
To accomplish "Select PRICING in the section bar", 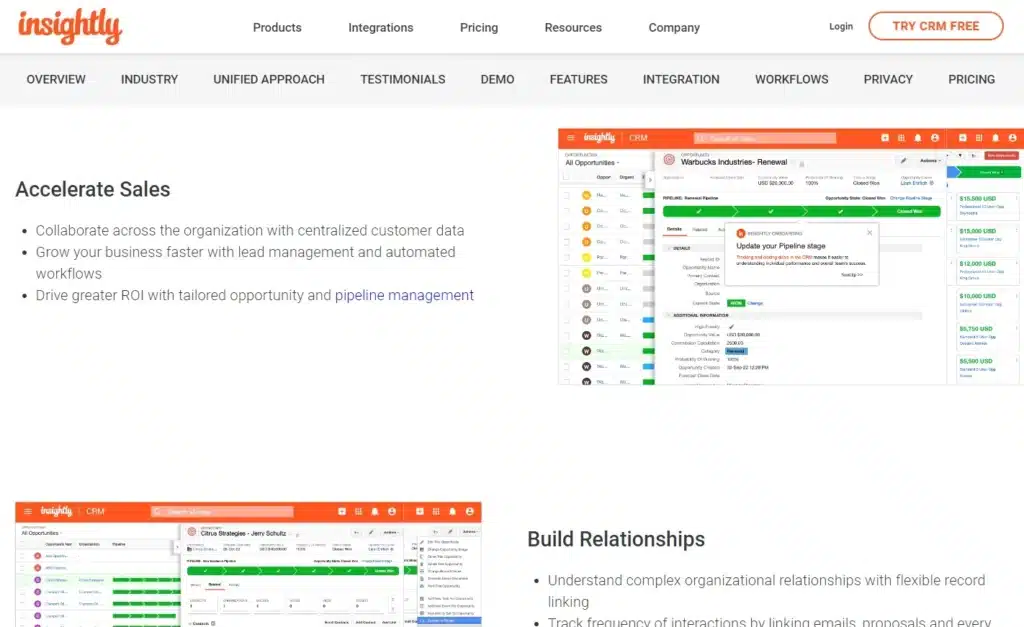I will pos(972,79).
